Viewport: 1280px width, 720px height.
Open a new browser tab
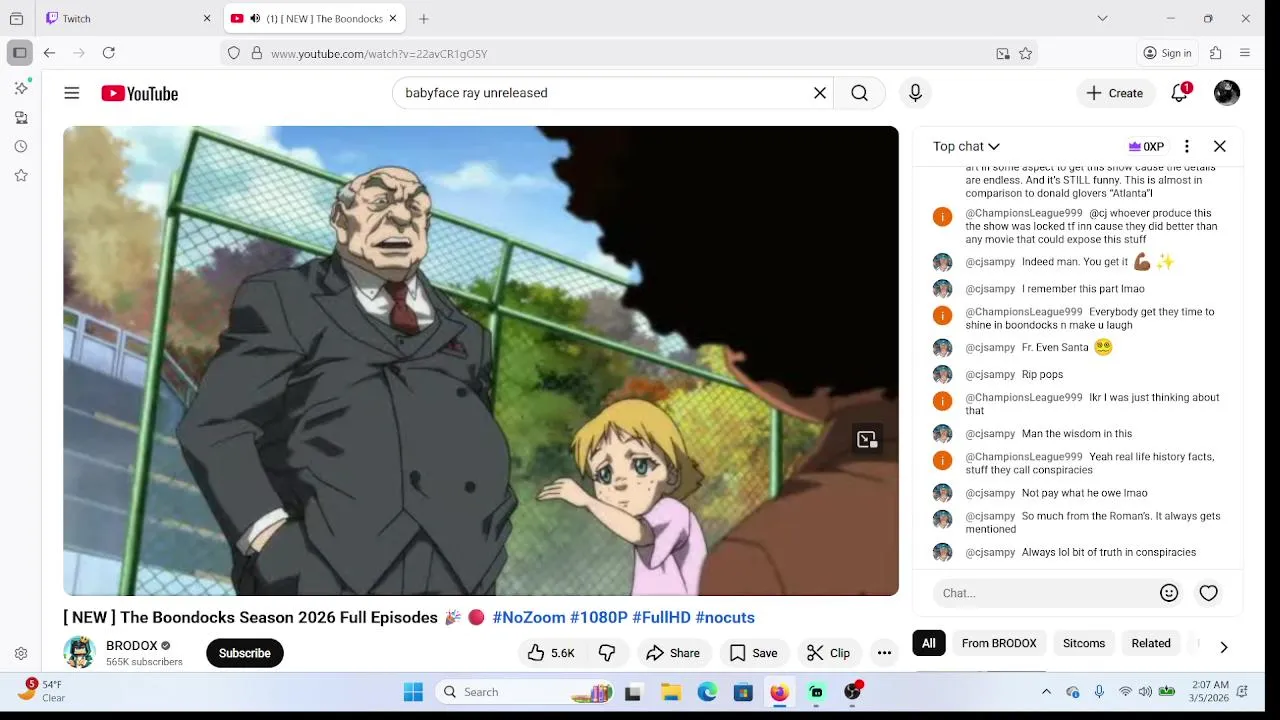tap(424, 18)
